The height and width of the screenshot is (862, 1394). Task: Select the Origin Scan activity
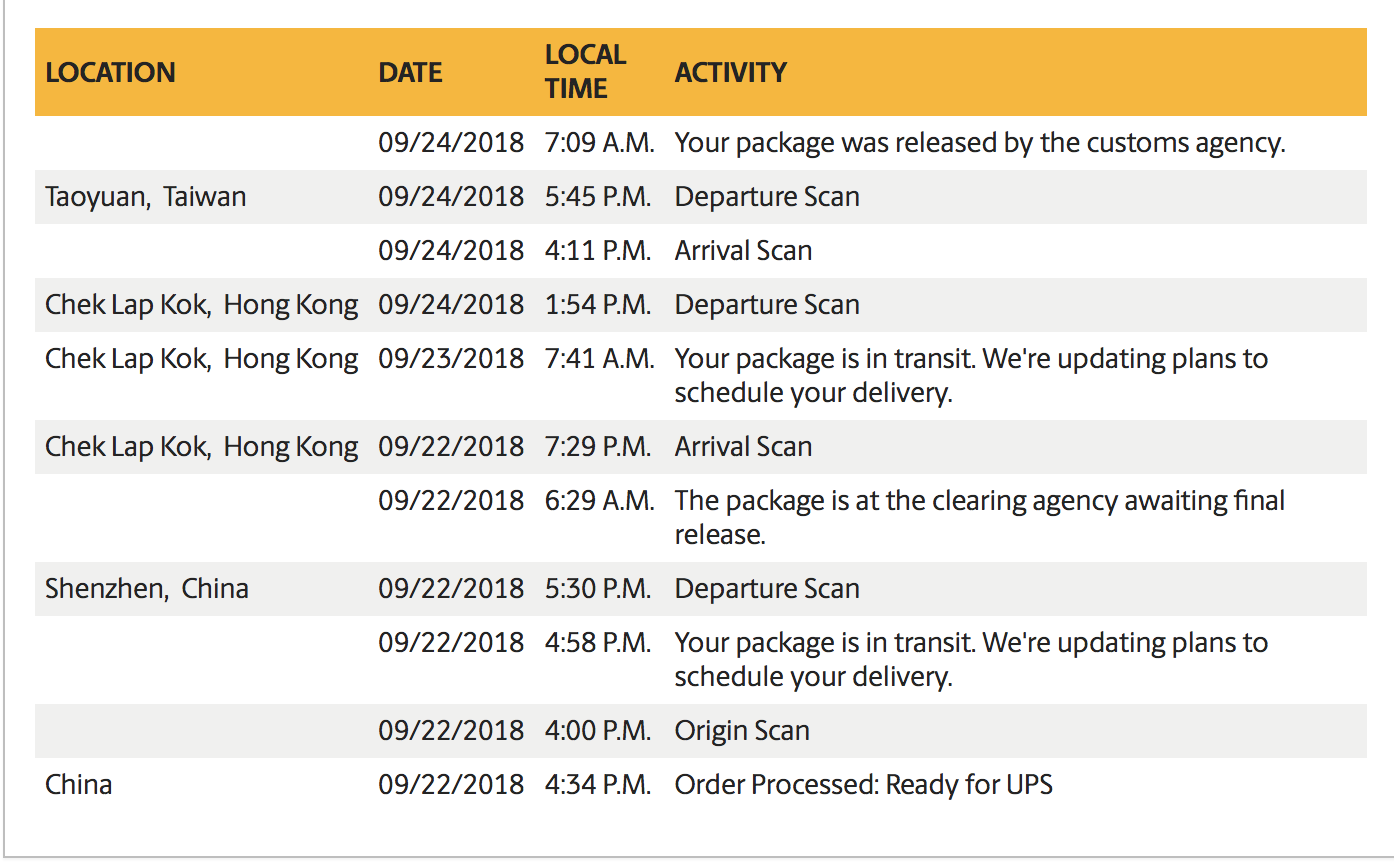click(x=742, y=731)
